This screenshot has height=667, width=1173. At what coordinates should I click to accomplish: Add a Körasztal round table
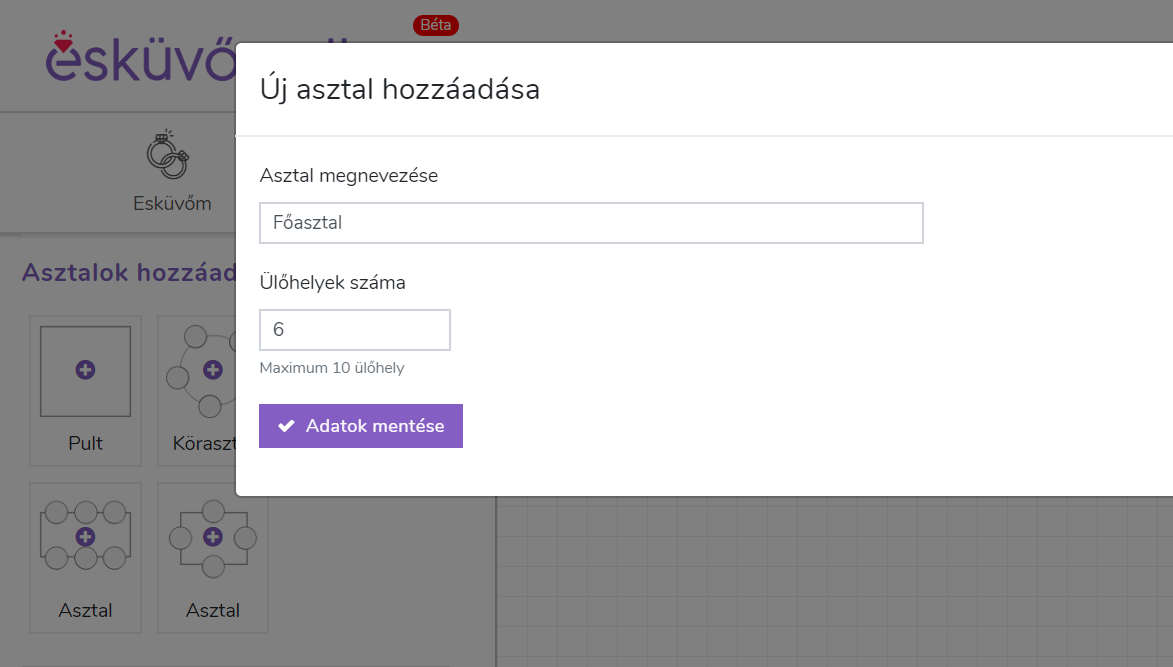pos(197,390)
